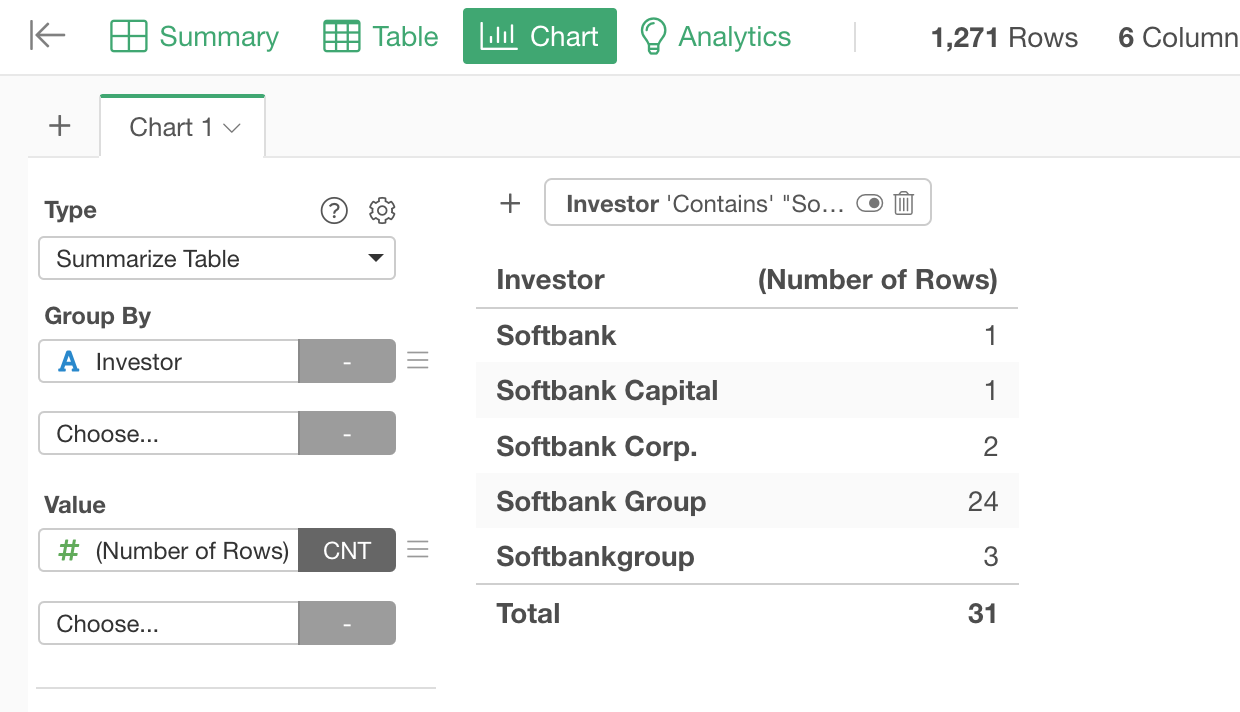This screenshot has width=1240, height=712.
Task: Click the collapse sidebar arrow icon
Action: pyautogui.click(x=47, y=36)
